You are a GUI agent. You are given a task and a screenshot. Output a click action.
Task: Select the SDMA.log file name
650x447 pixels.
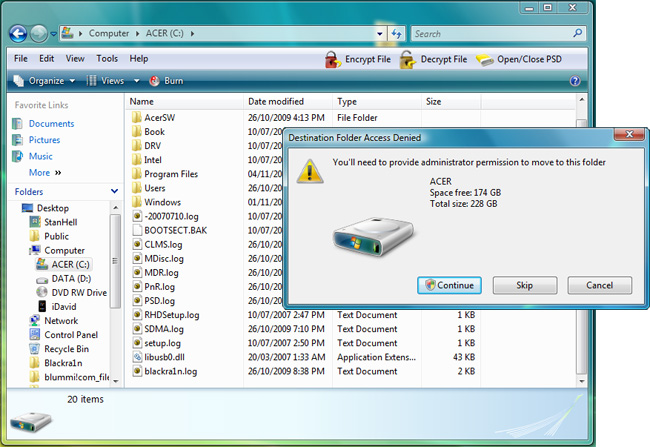click(x=164, y=329)
